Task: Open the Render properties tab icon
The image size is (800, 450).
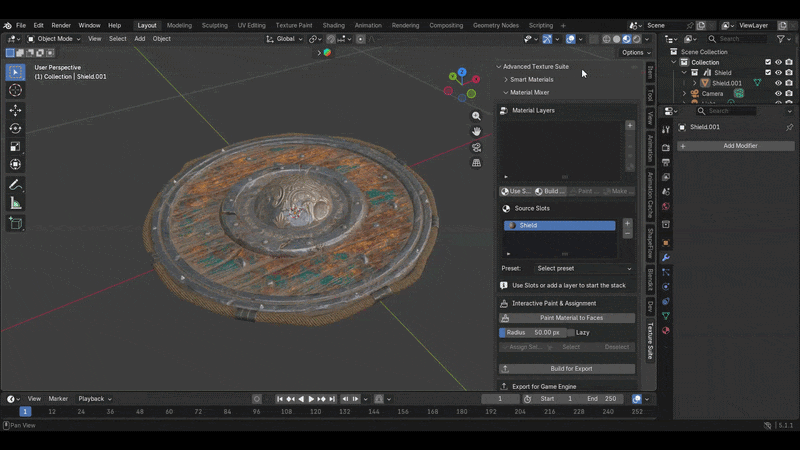Action: (666, 147)
